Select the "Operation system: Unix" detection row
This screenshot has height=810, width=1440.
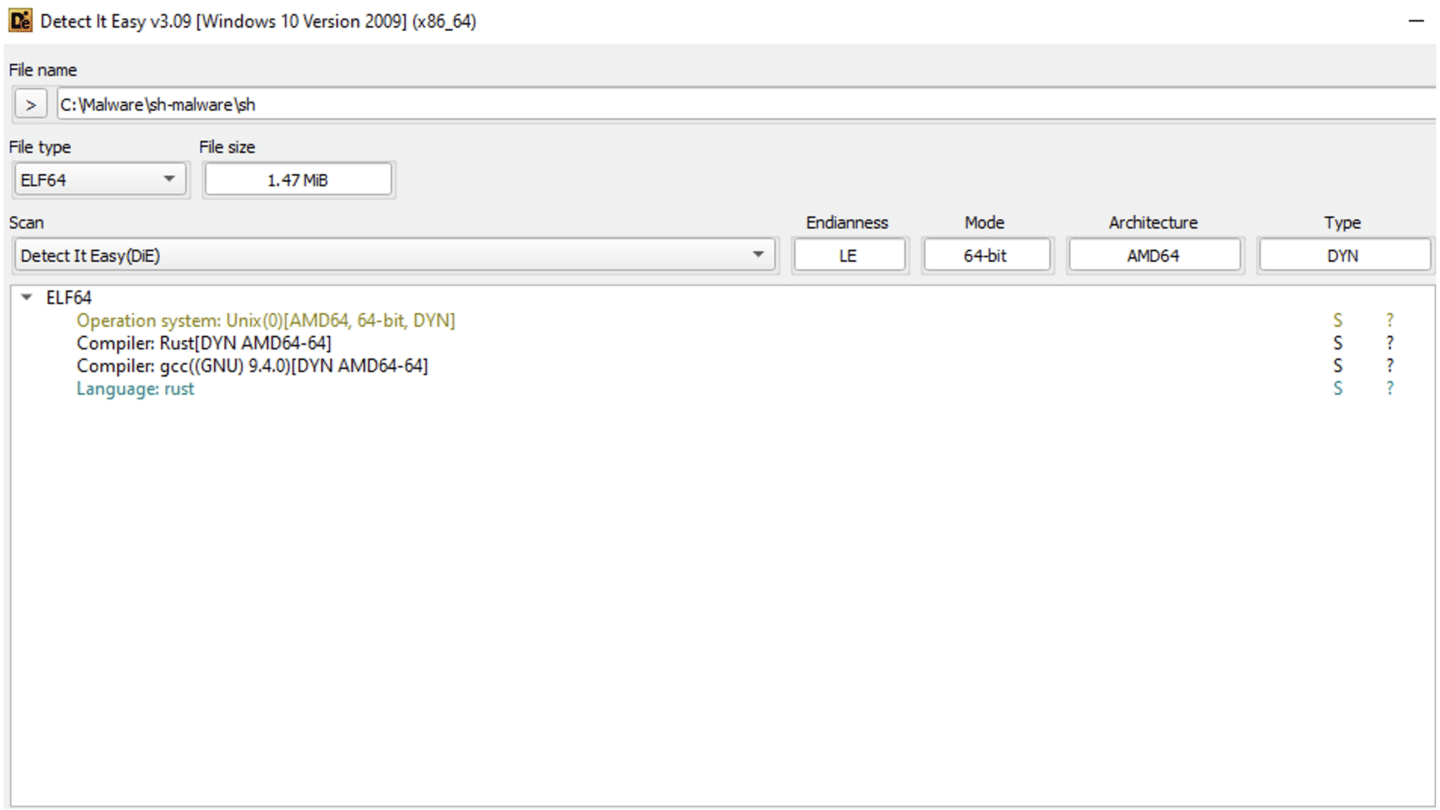265,320
